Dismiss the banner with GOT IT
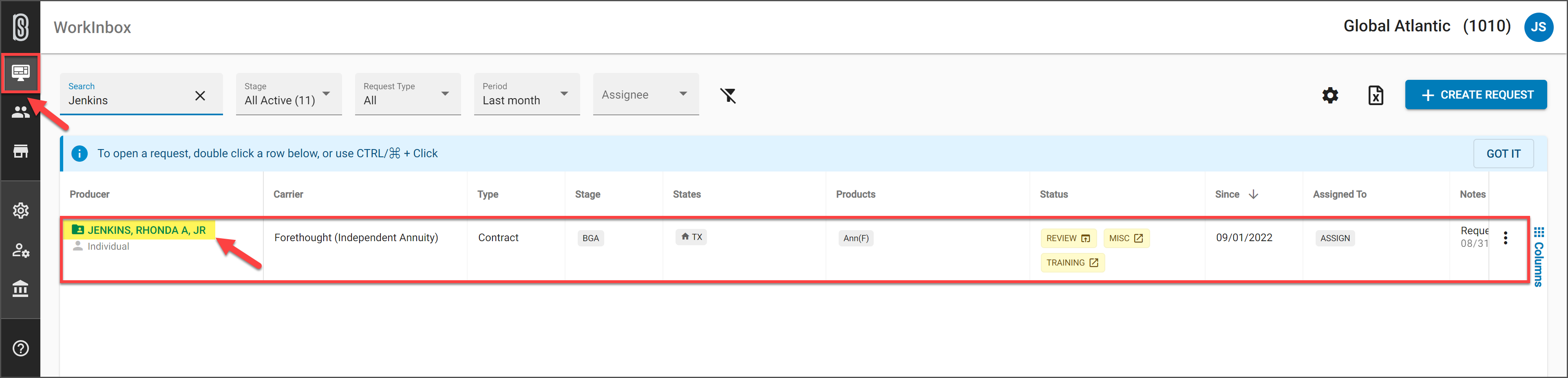 (1504, 154)
